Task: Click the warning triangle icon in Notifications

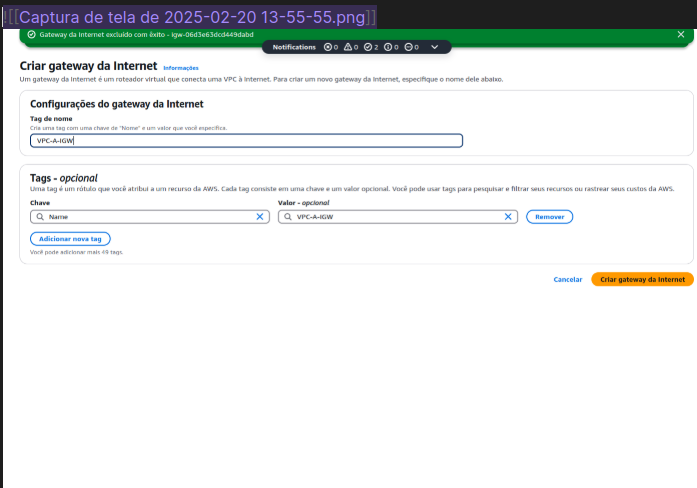Action: click(x=347, y=47)
